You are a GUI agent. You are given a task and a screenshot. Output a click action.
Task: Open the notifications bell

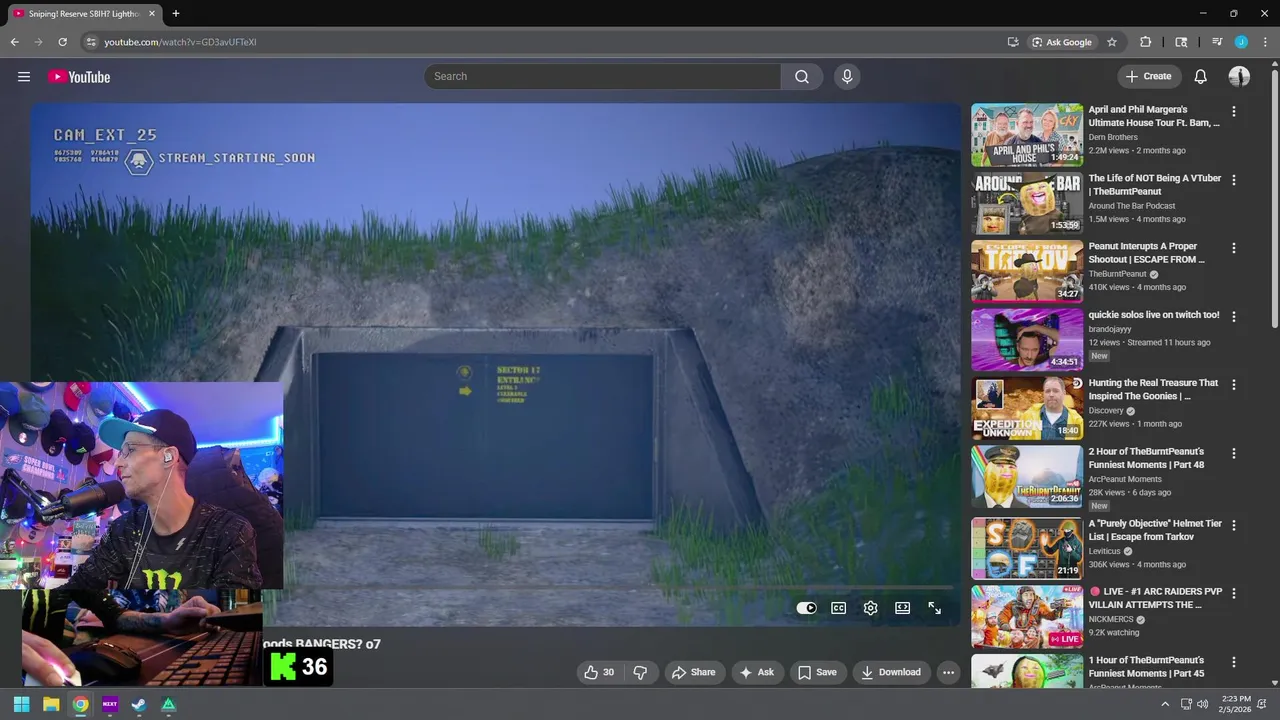(x=1200, y=77)
